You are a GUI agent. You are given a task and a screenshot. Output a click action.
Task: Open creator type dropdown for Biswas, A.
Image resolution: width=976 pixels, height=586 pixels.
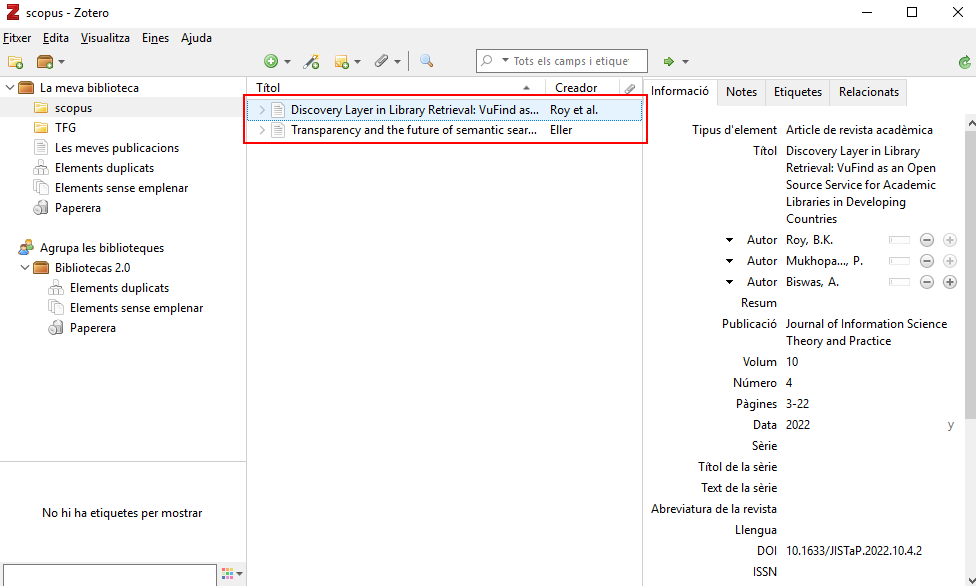pyautogui.click(x=729, y=282)
